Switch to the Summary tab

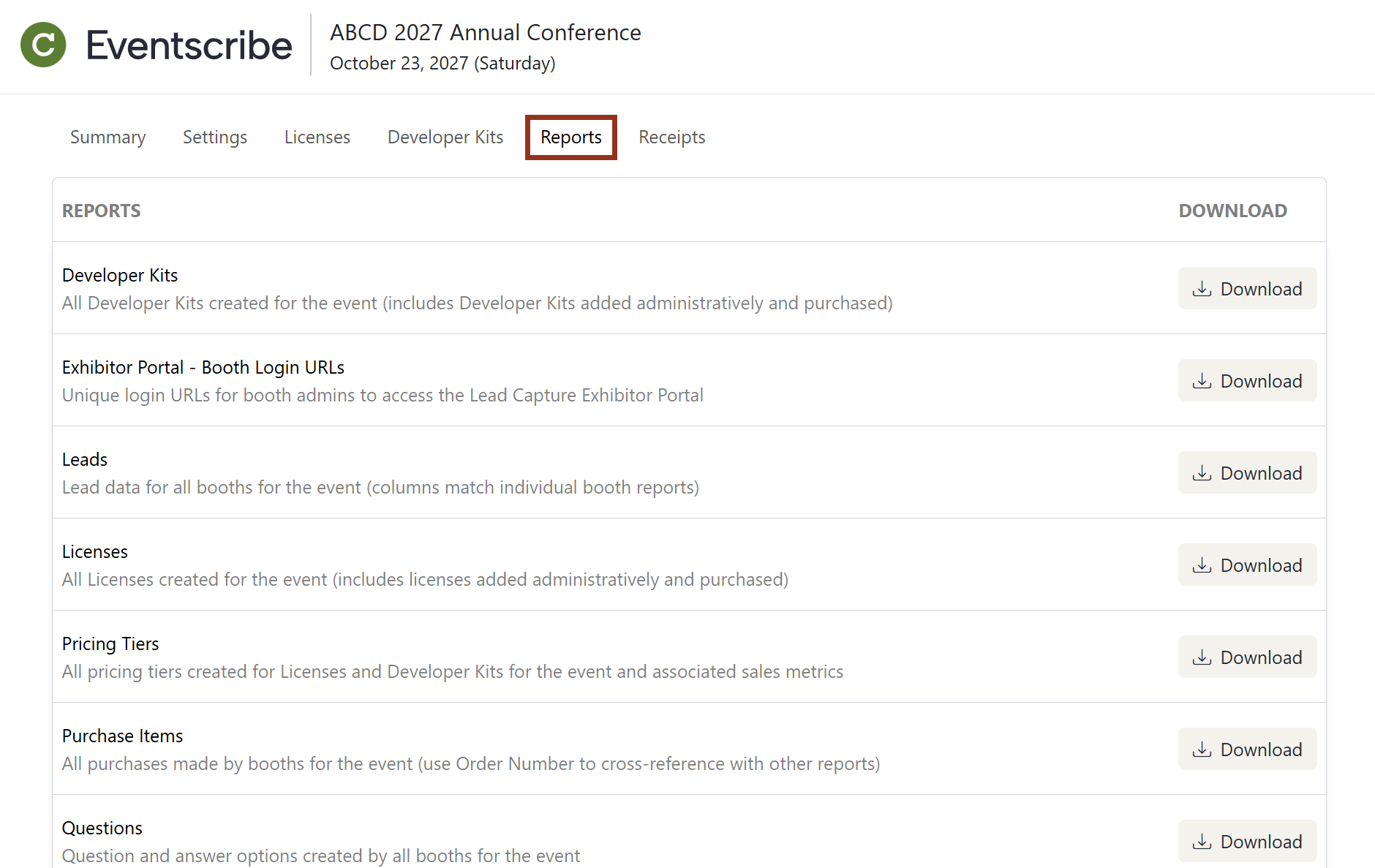click(x=108, y=137)
